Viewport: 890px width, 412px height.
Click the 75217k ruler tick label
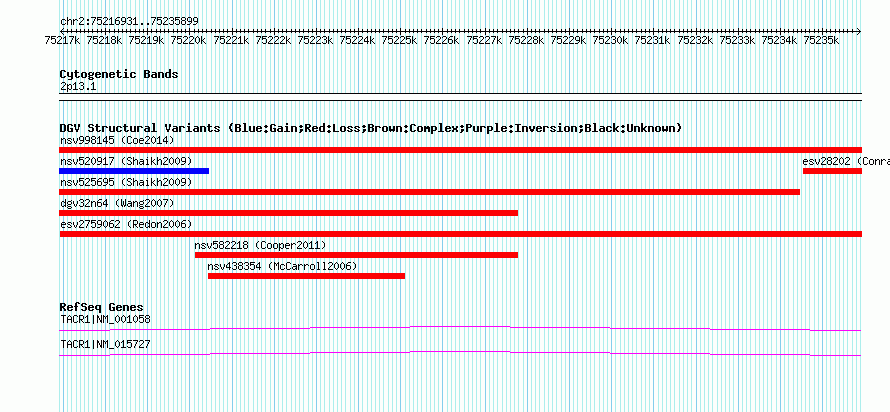point(62,40)
